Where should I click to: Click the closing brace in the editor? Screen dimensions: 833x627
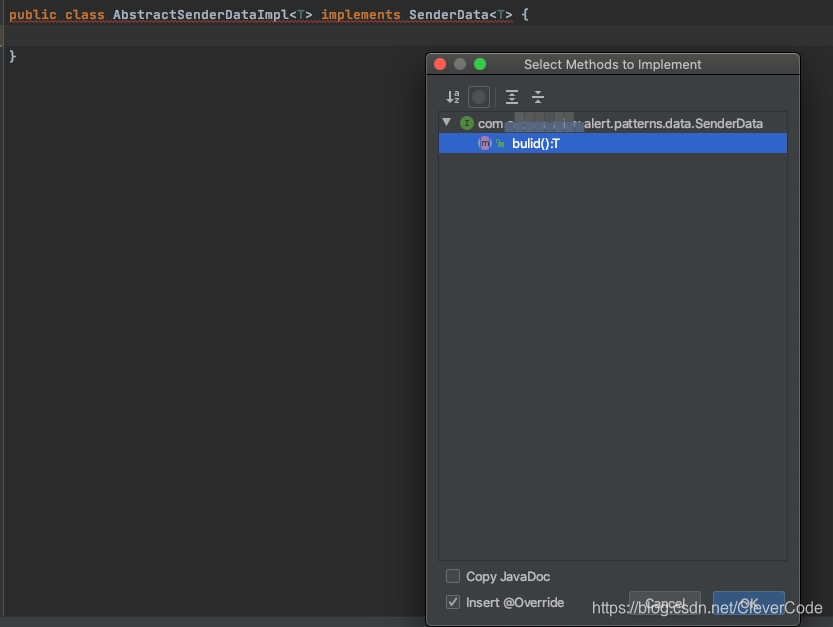tap(13, 56)
